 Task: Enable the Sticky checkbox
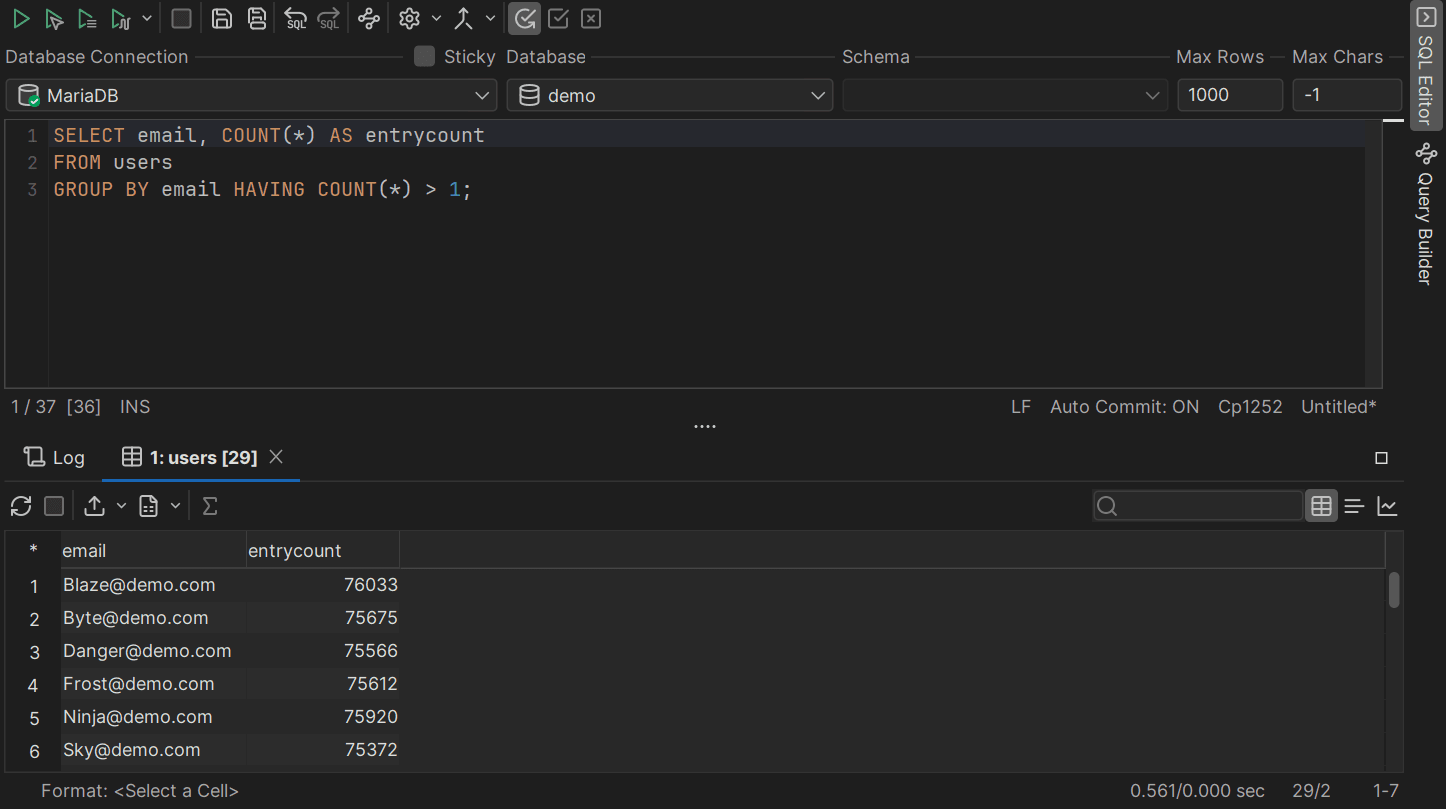(x=425, y=56)
